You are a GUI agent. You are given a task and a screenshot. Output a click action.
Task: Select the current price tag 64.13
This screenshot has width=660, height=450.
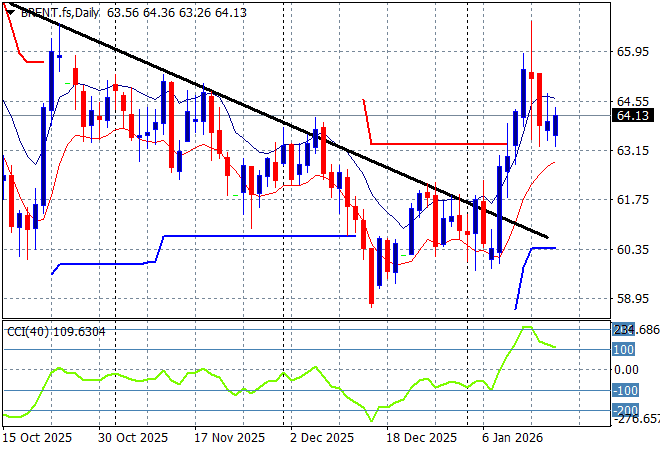click(x=633, y=115)
